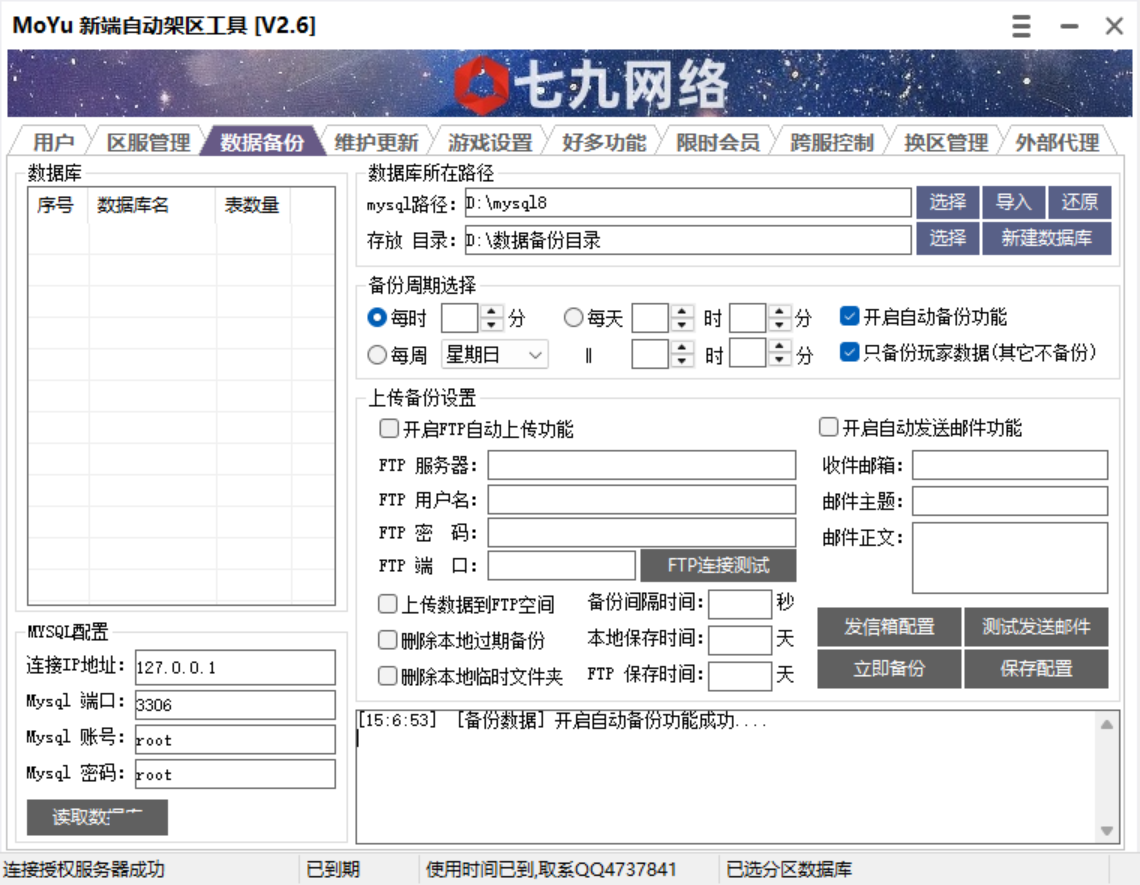Run FTP连接测试
Screen dimensions: 1140x885
(718, 565)
